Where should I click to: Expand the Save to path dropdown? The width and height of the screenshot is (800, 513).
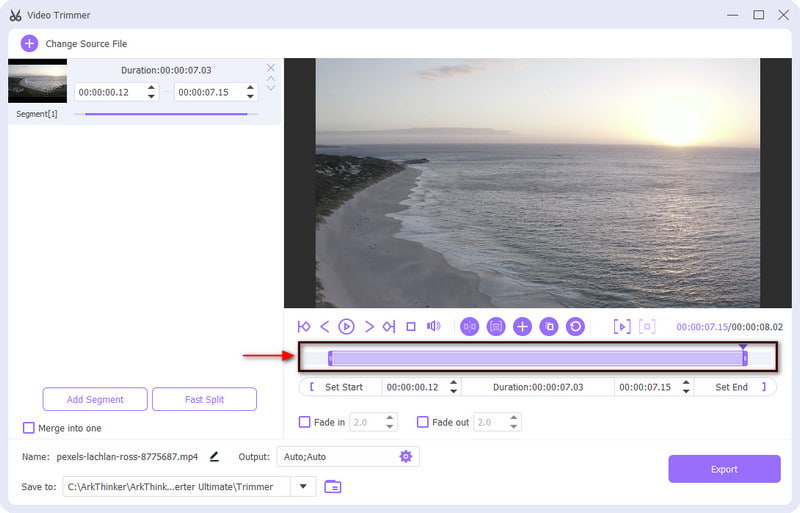point(303,486)
